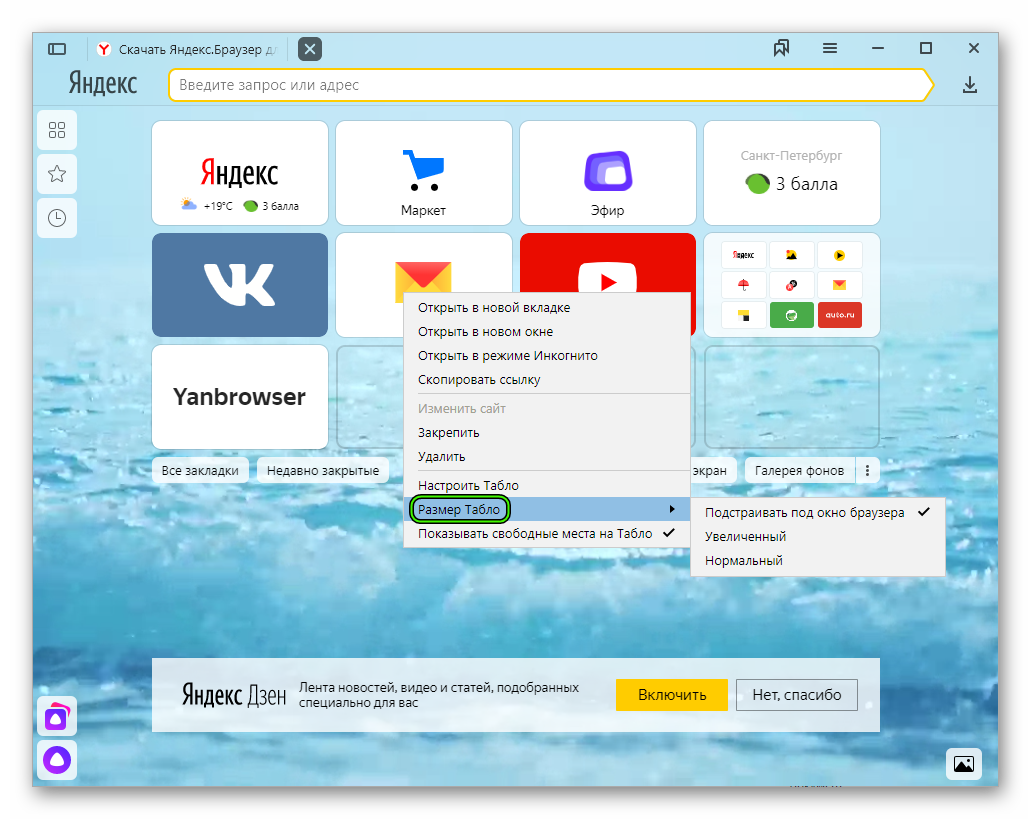Click the Нет, спасибо button
The height and width of the screenshot is (819, 1031).
(x=797, y=695)
